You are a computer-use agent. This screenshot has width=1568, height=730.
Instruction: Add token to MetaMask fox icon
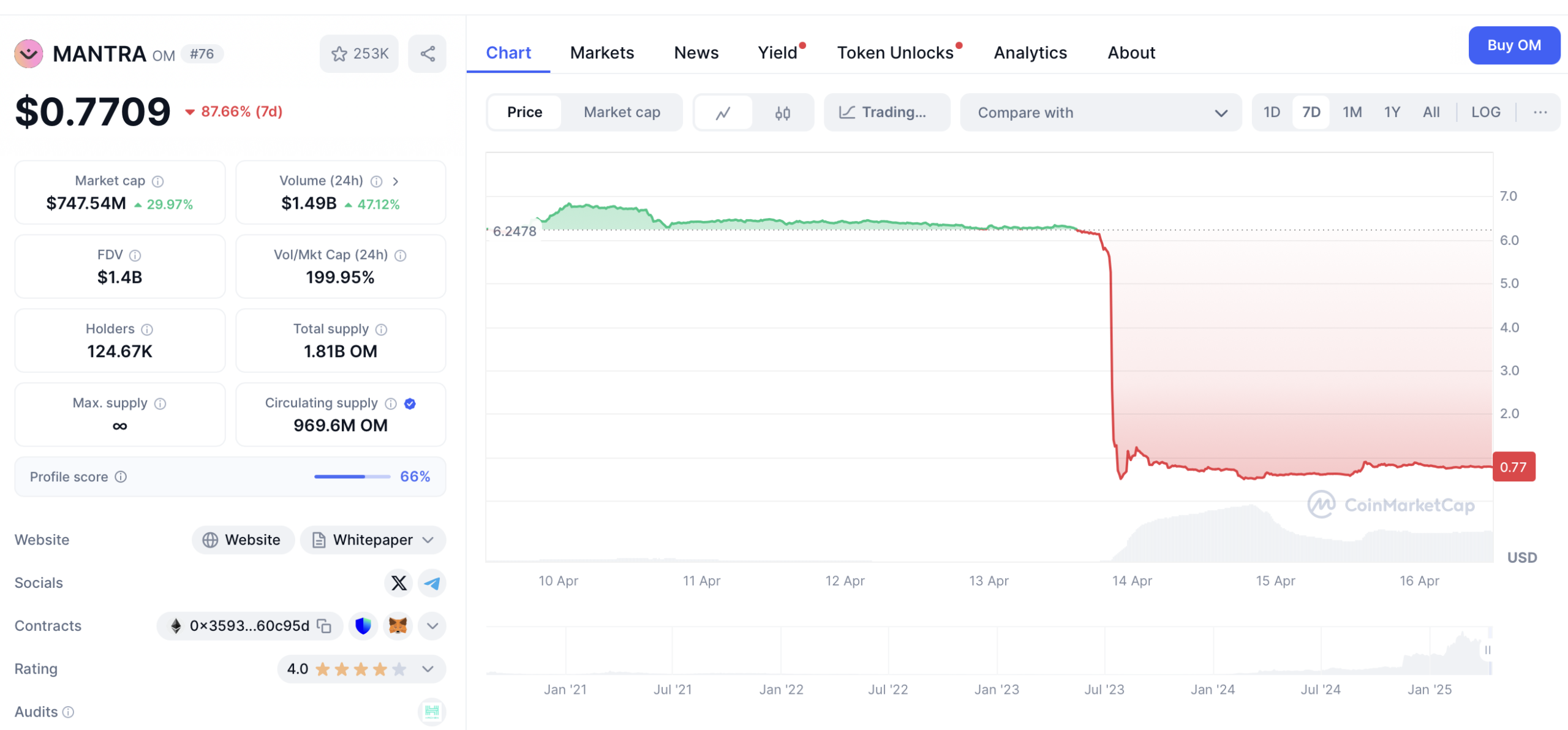(x=398, y=626)
